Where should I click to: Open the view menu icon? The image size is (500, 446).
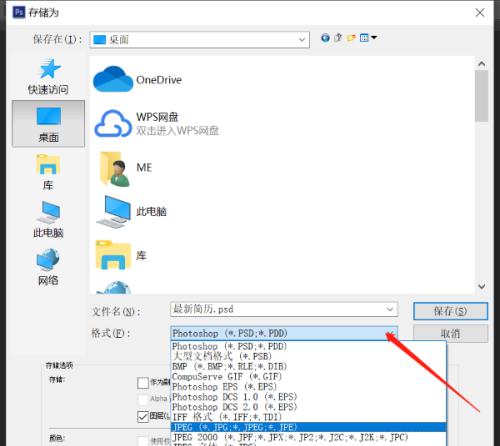click(368, 38)
